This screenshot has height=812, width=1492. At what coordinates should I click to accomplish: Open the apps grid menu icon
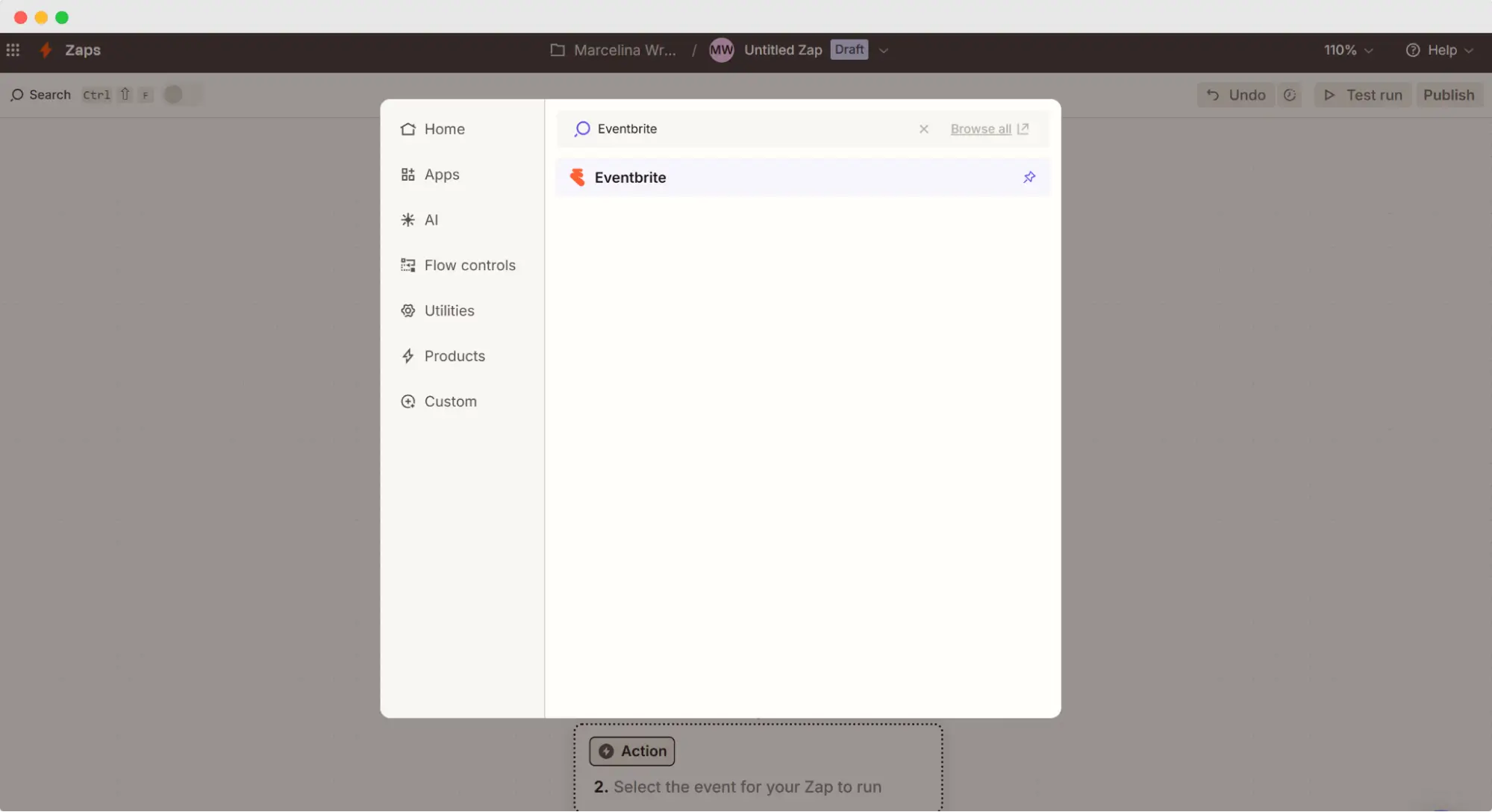[13, 50]
